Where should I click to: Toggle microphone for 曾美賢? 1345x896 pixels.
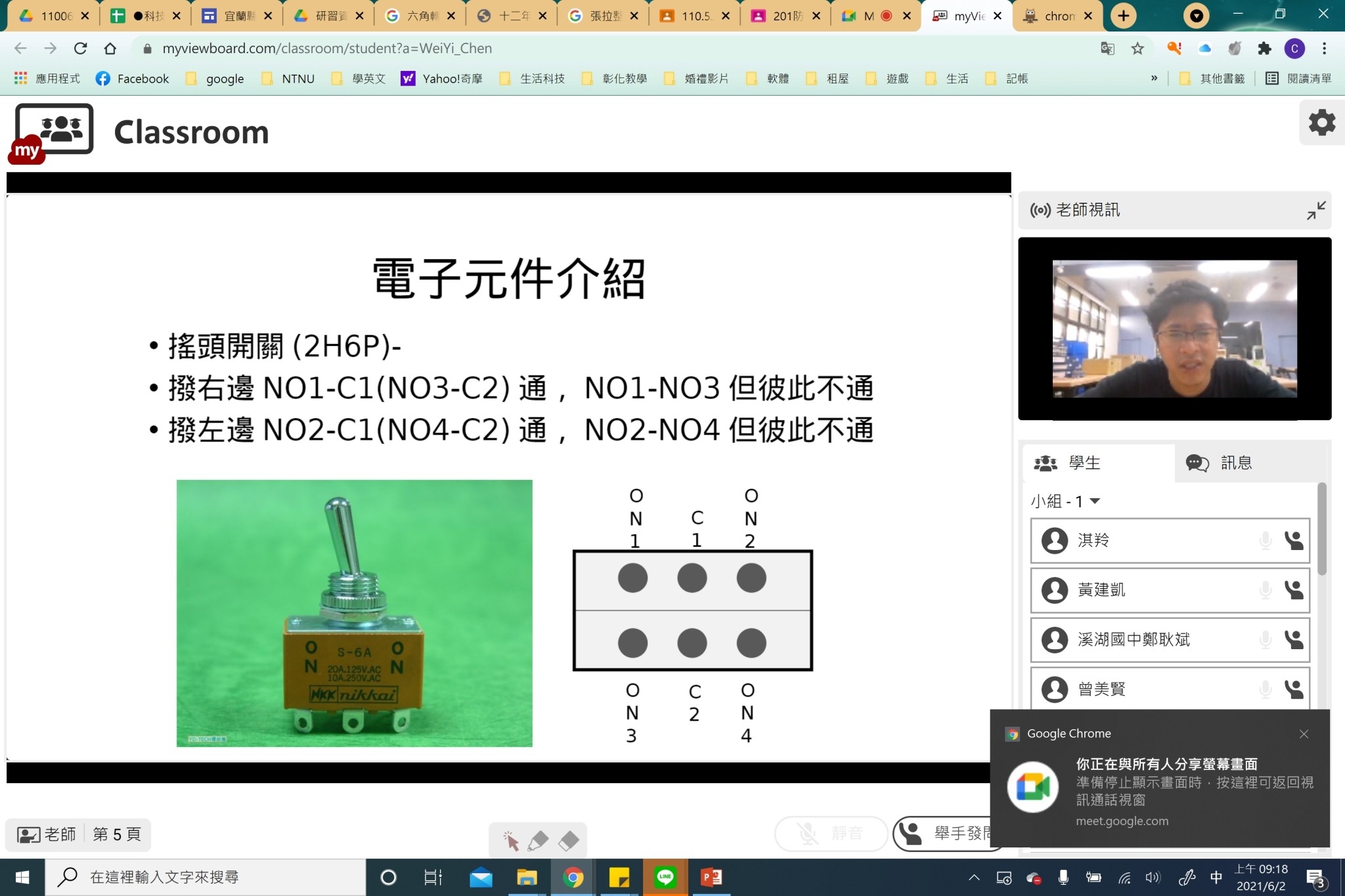coord(1266,689)
